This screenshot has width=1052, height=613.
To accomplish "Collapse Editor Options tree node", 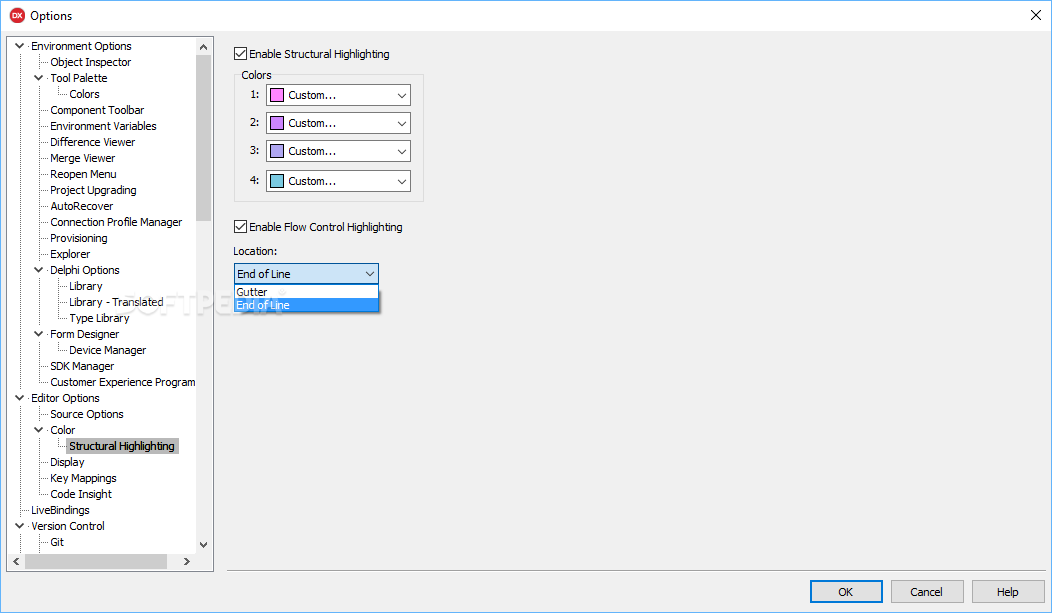I will [19, 398].
